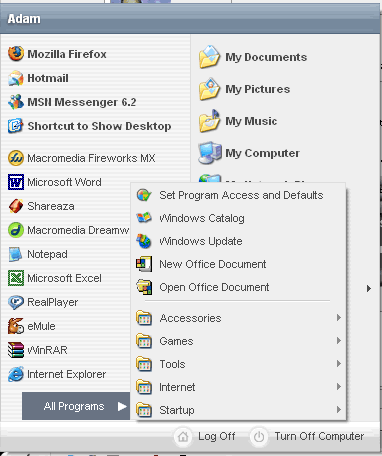Select Windows Update menu entry
This screenshot has height=456, width=382.
(x=239, y=241)
